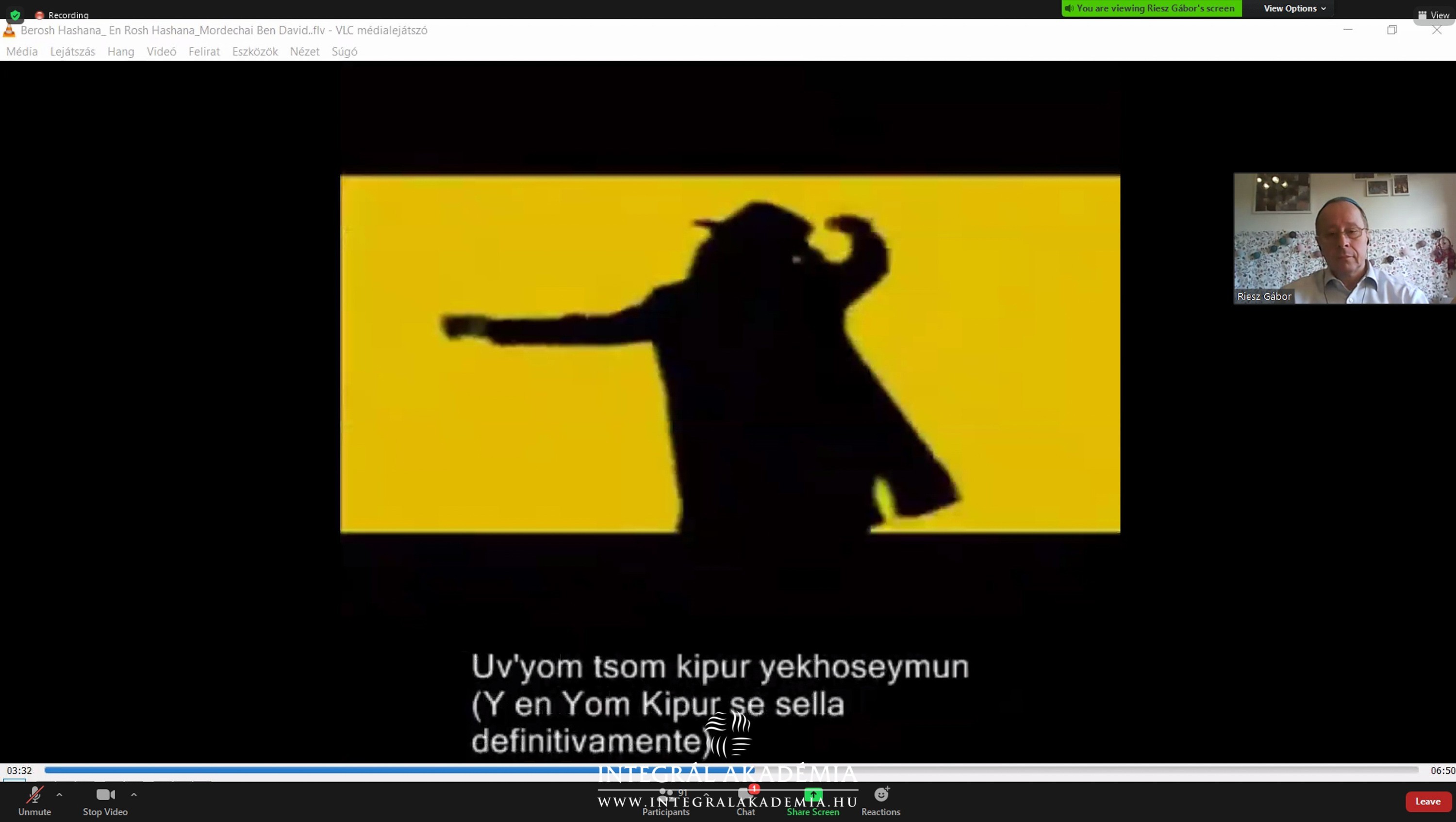1456x822 pixels.
Task: Click the total time 06:50 label
Action: pyautogui.click(x=1442, y=771)
